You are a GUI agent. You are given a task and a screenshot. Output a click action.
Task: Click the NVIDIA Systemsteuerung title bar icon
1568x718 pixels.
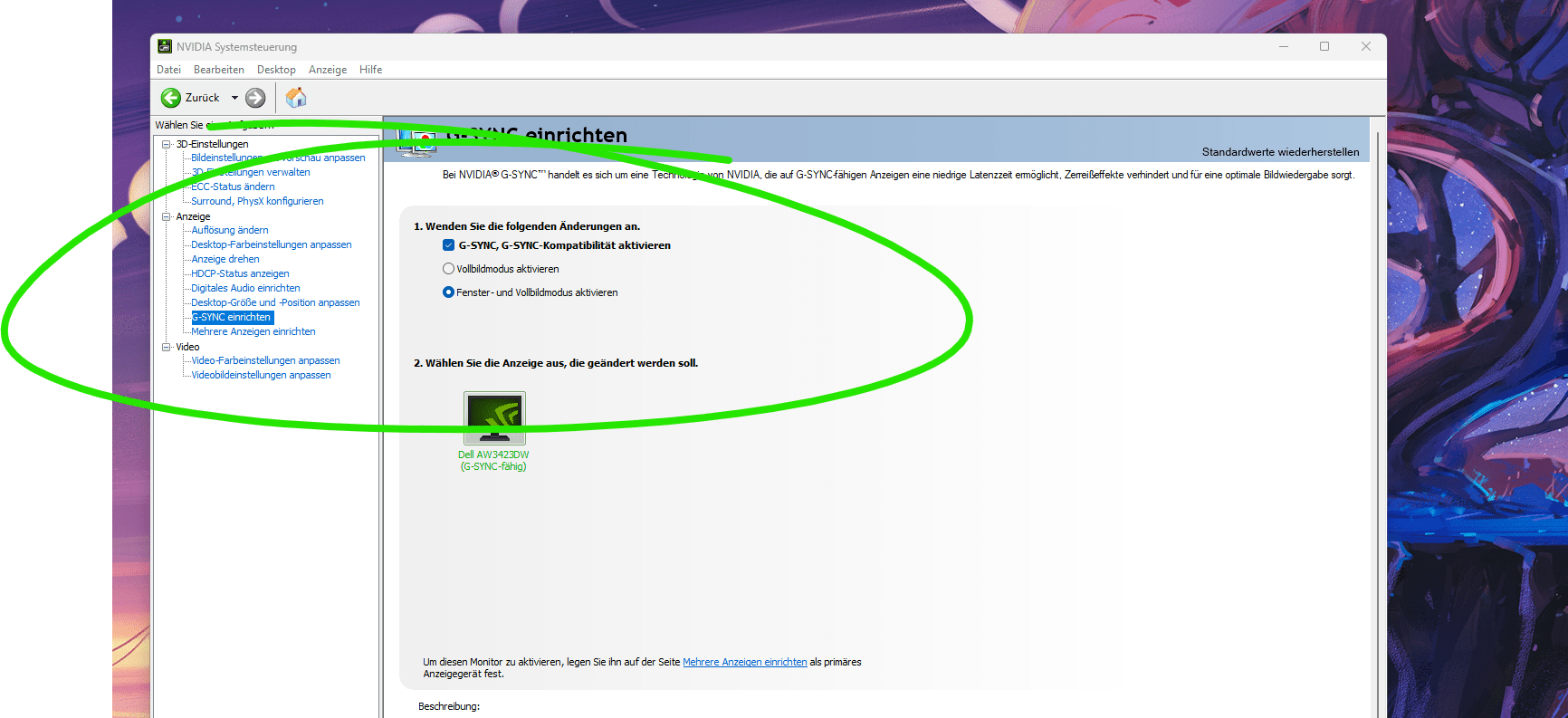click(165, 46)
